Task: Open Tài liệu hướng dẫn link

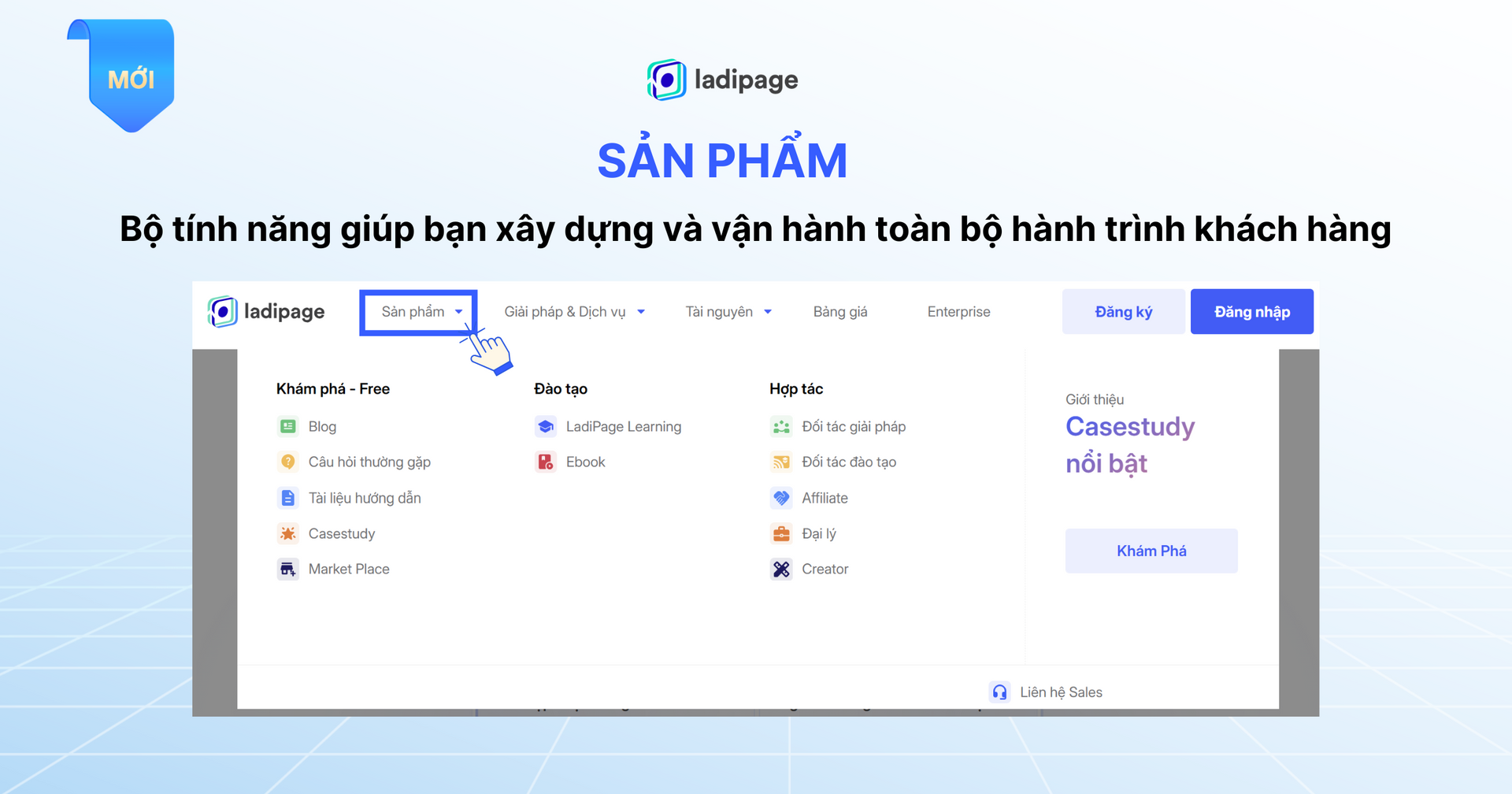Action: (x=365, y=498)
